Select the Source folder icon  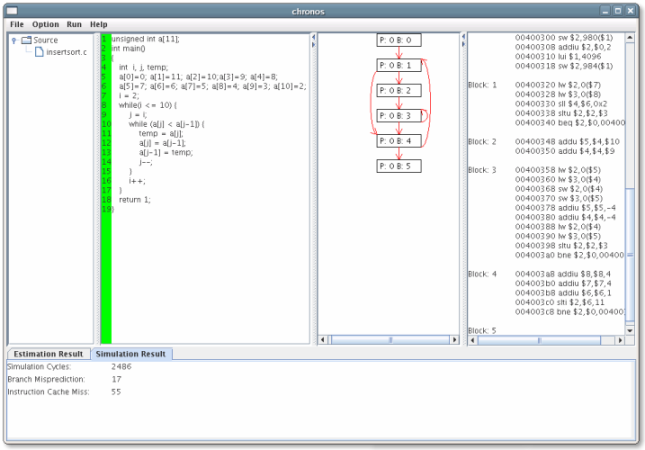tap(26, 40)
